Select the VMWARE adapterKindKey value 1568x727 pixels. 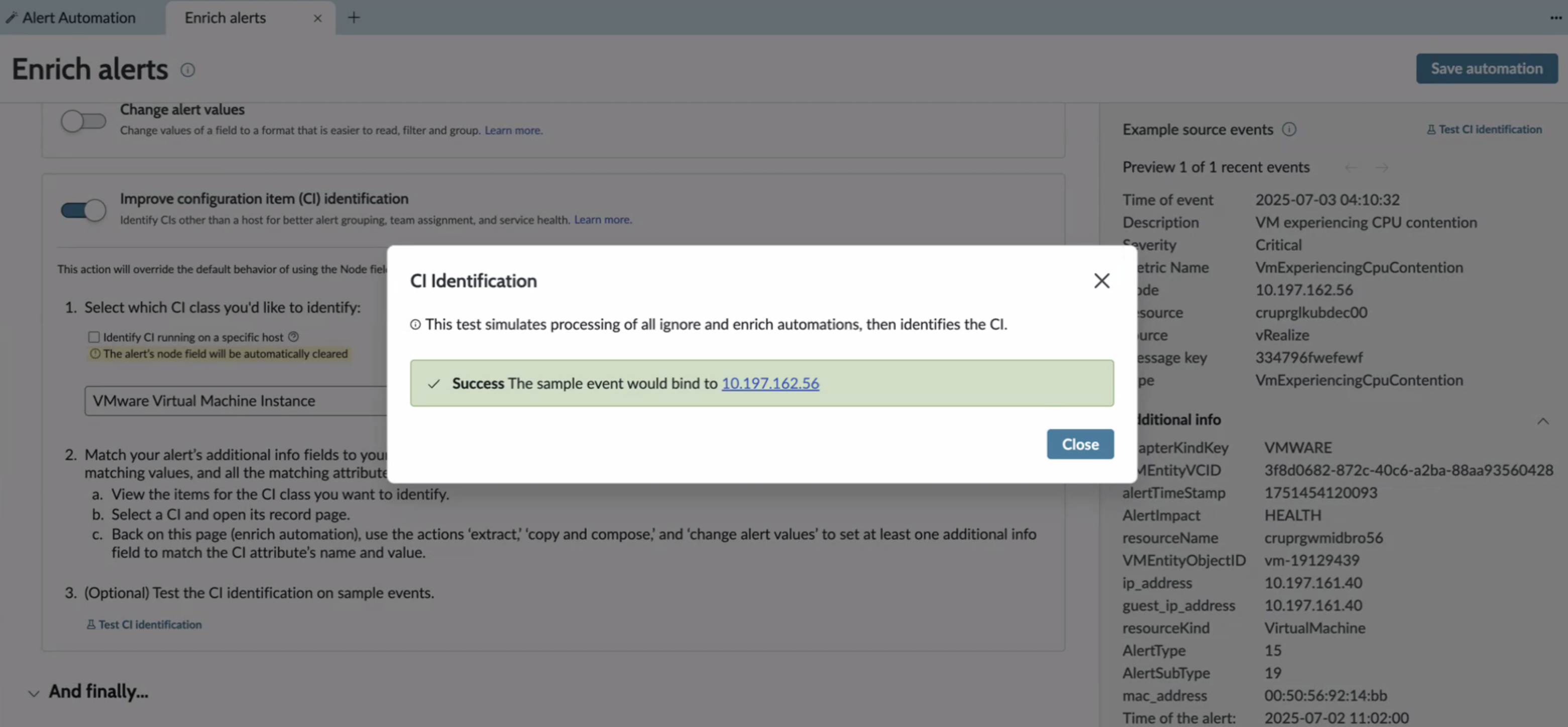[1298, 448]
